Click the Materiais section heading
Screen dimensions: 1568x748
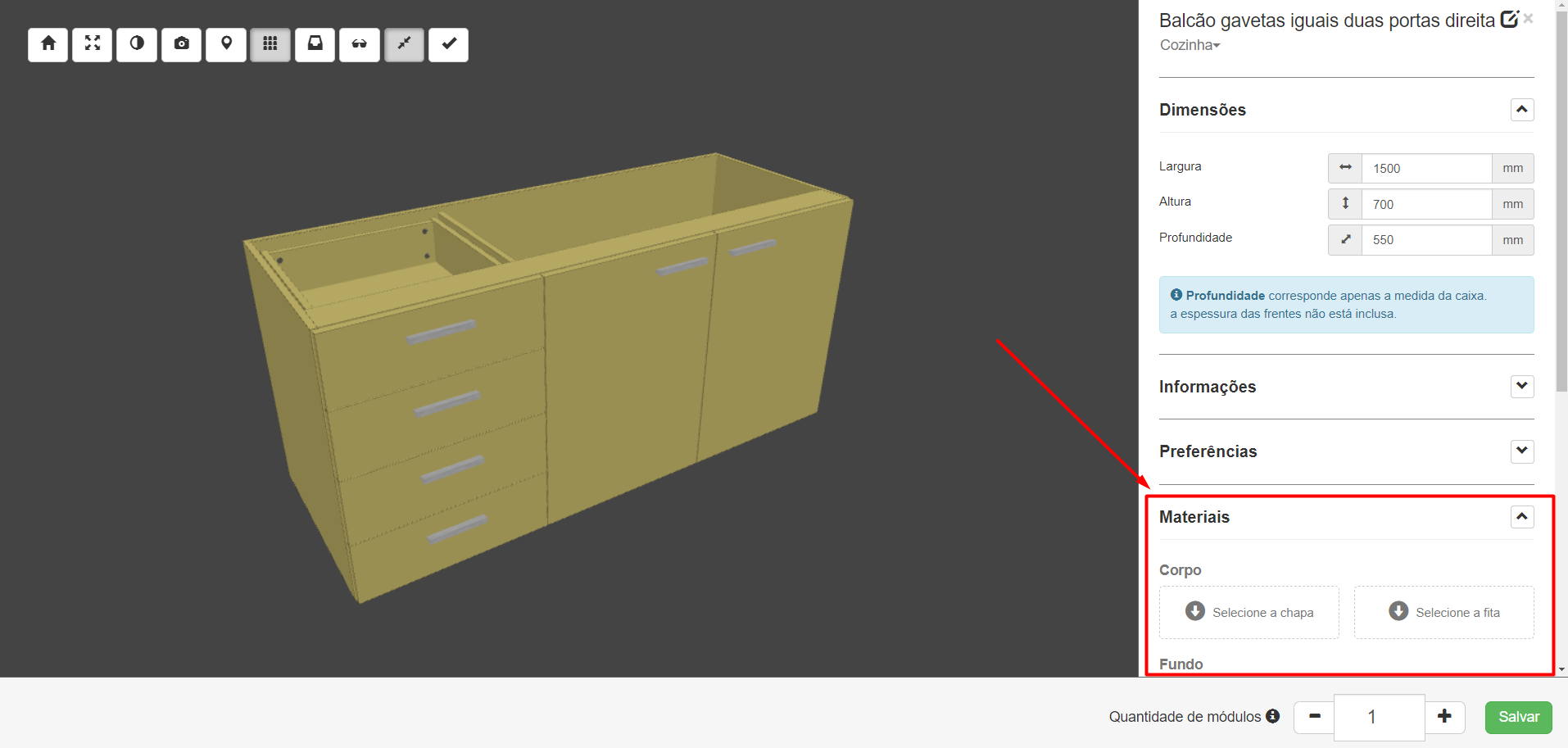tap(1194, 517)
